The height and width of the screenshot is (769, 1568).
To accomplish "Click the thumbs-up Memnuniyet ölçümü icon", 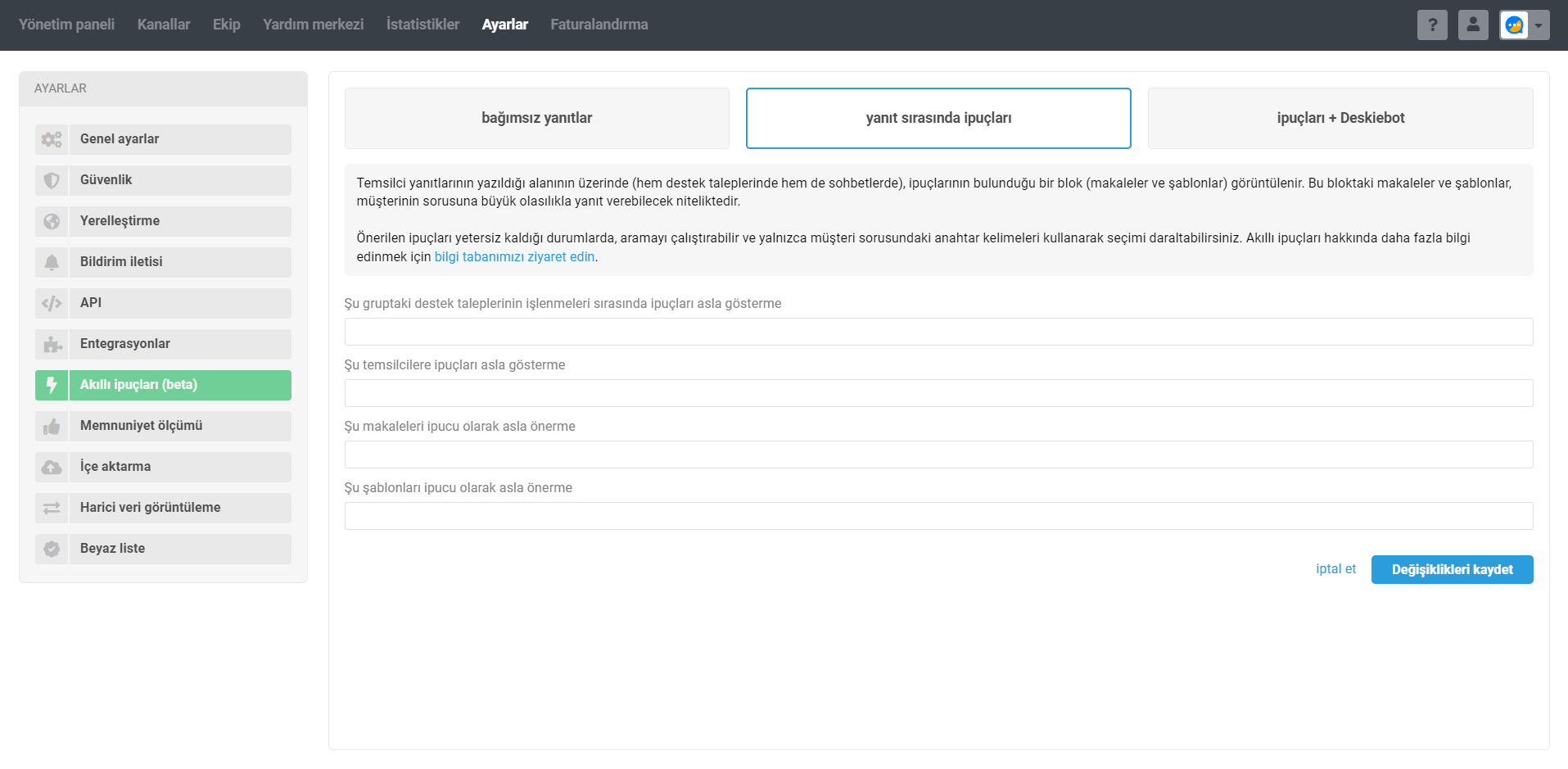I will coord(52,426).
